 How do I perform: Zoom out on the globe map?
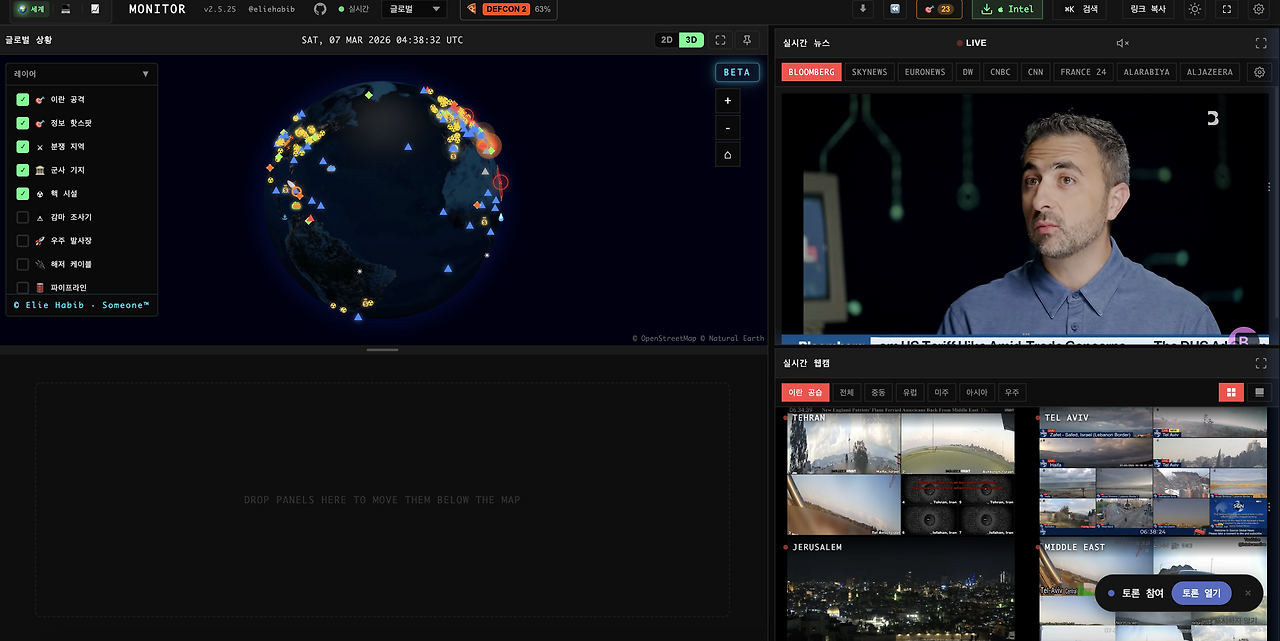727,128
